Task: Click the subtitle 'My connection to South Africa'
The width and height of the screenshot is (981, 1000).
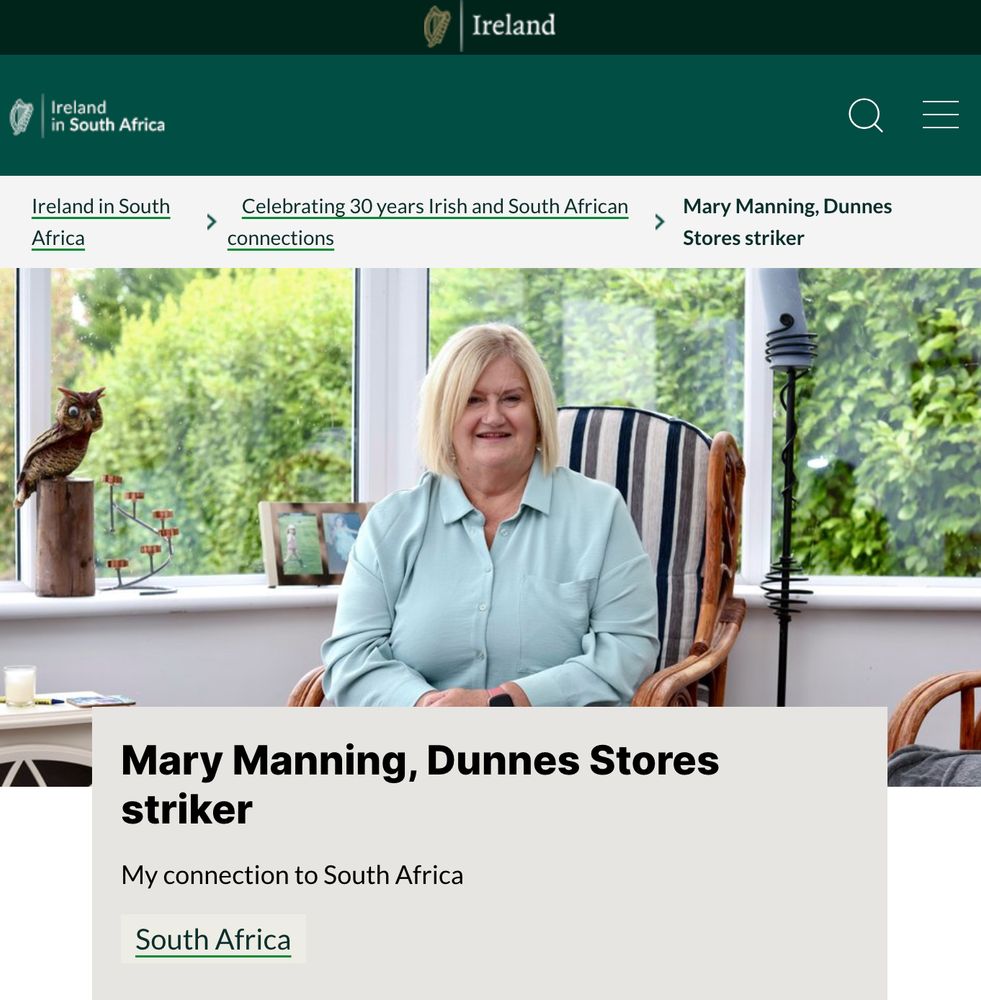Action: pos(292,875)
